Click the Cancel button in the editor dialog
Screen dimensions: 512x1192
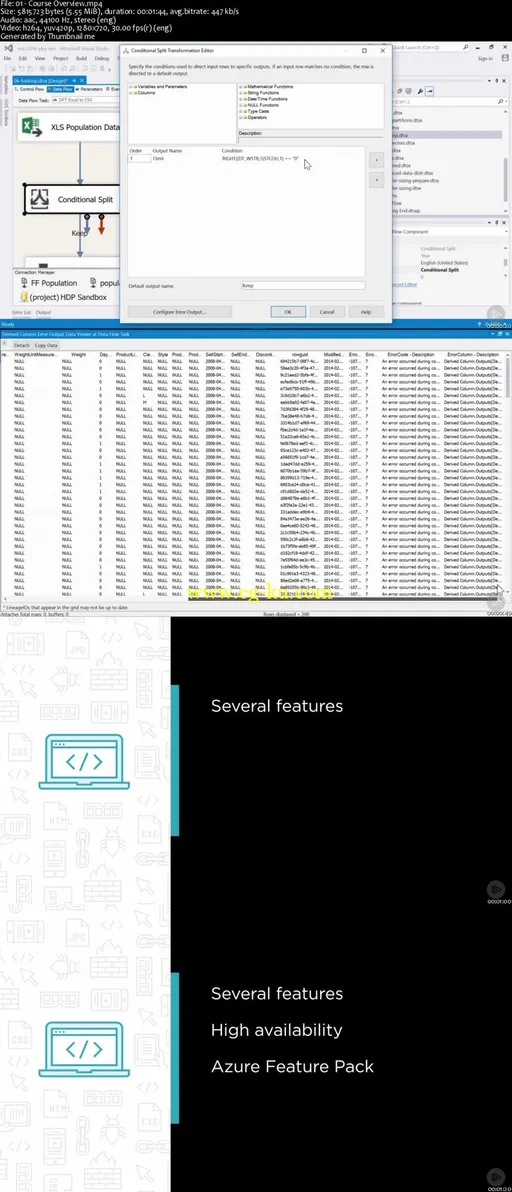pos(327,312)
